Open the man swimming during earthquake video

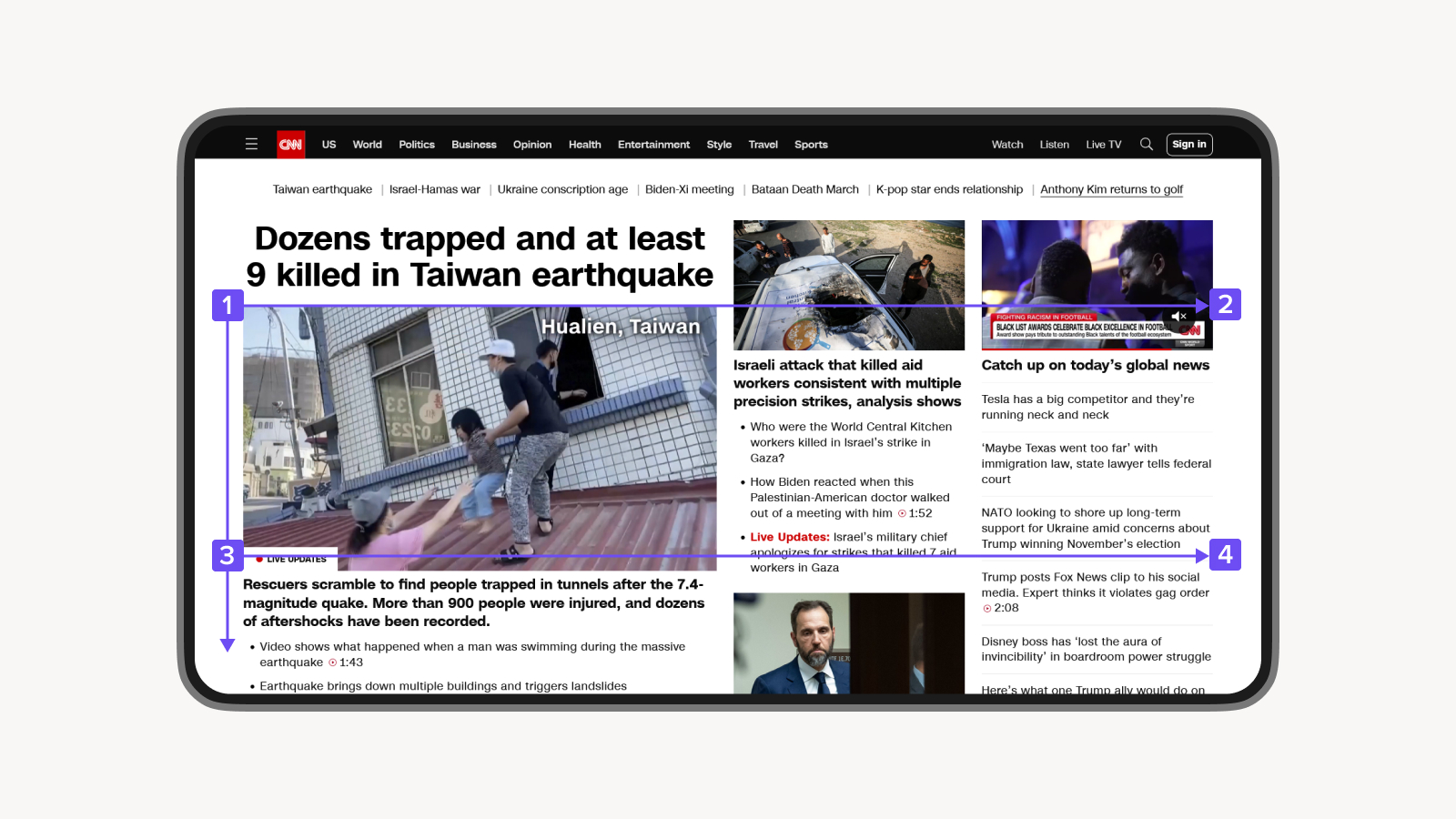tap(472, 654)
